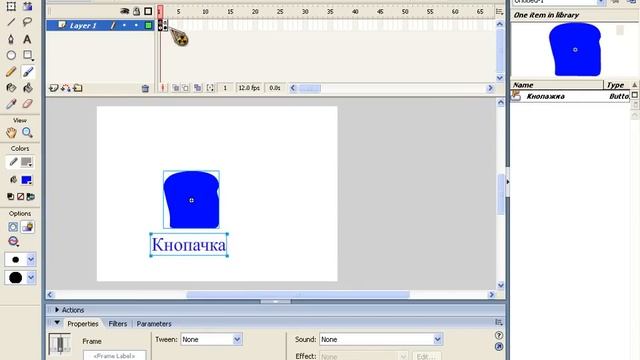Select the Gradient Transform tool
Image resolution: width=640 pixels, height=360 pixels.
tap(27, 6)
